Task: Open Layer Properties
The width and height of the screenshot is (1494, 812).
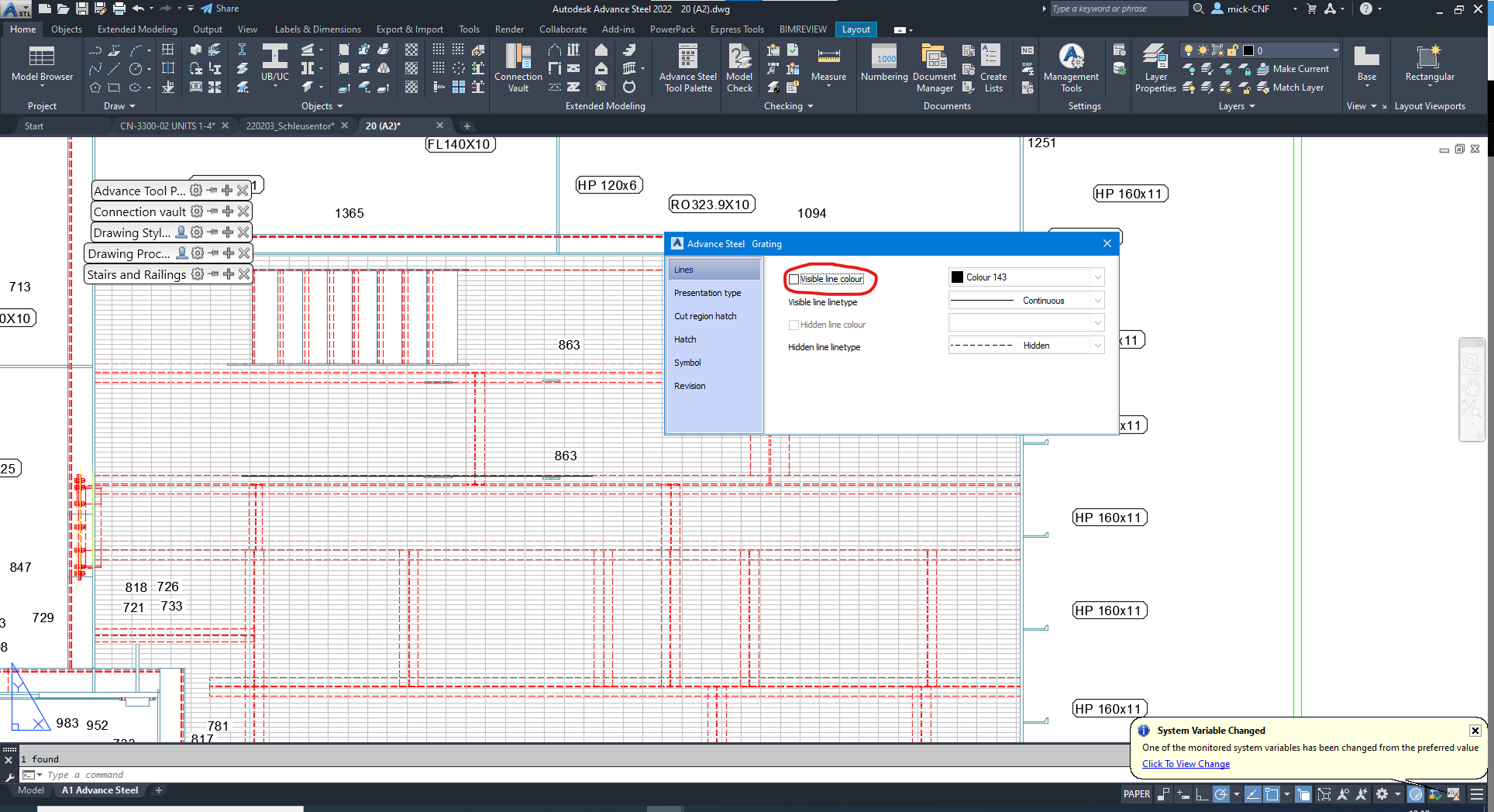Action: coord(1155,68)
